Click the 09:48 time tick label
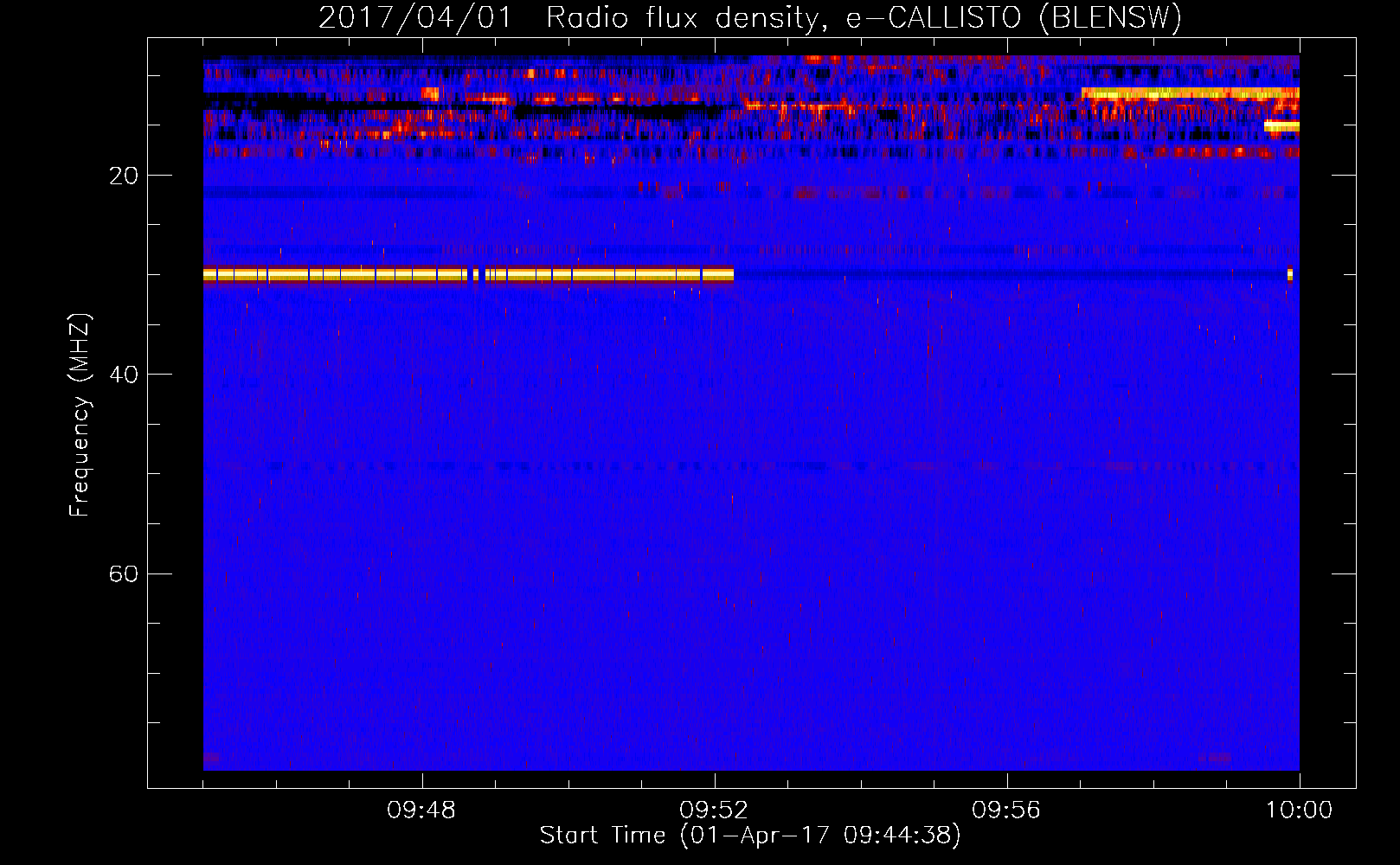This screenshot has width=1400, height=865. pos(421,811)
